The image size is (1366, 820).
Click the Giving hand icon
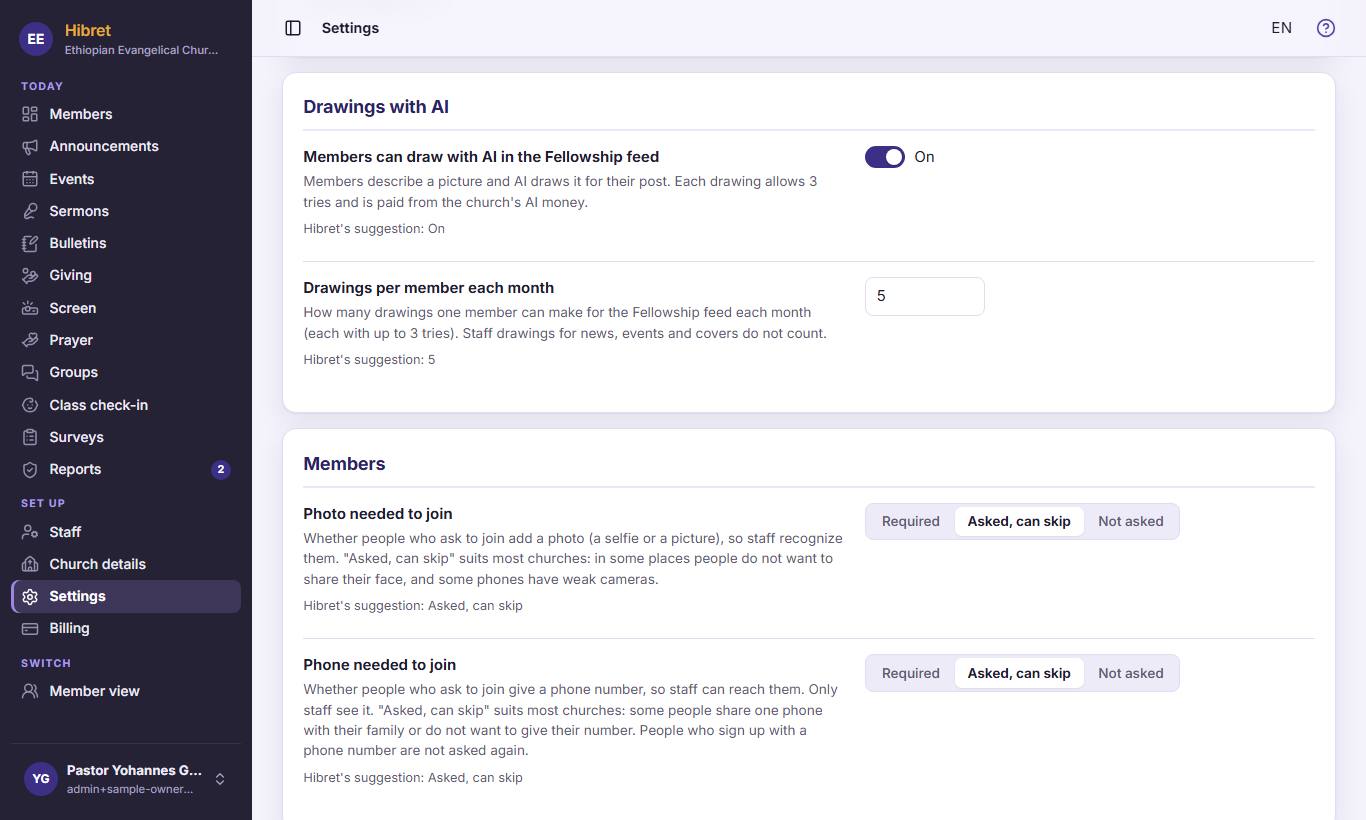point(30,275)
